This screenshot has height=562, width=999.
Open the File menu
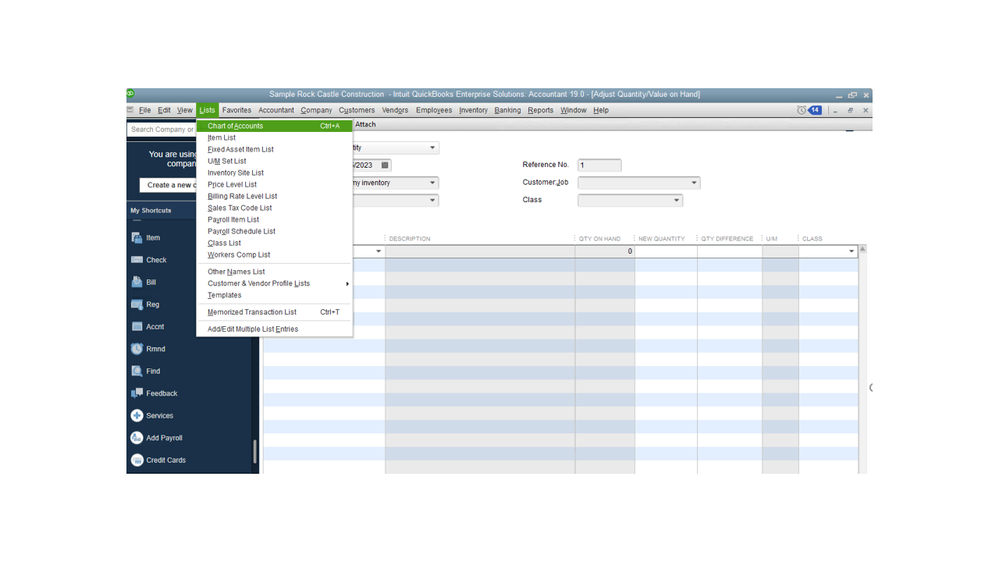145,110
